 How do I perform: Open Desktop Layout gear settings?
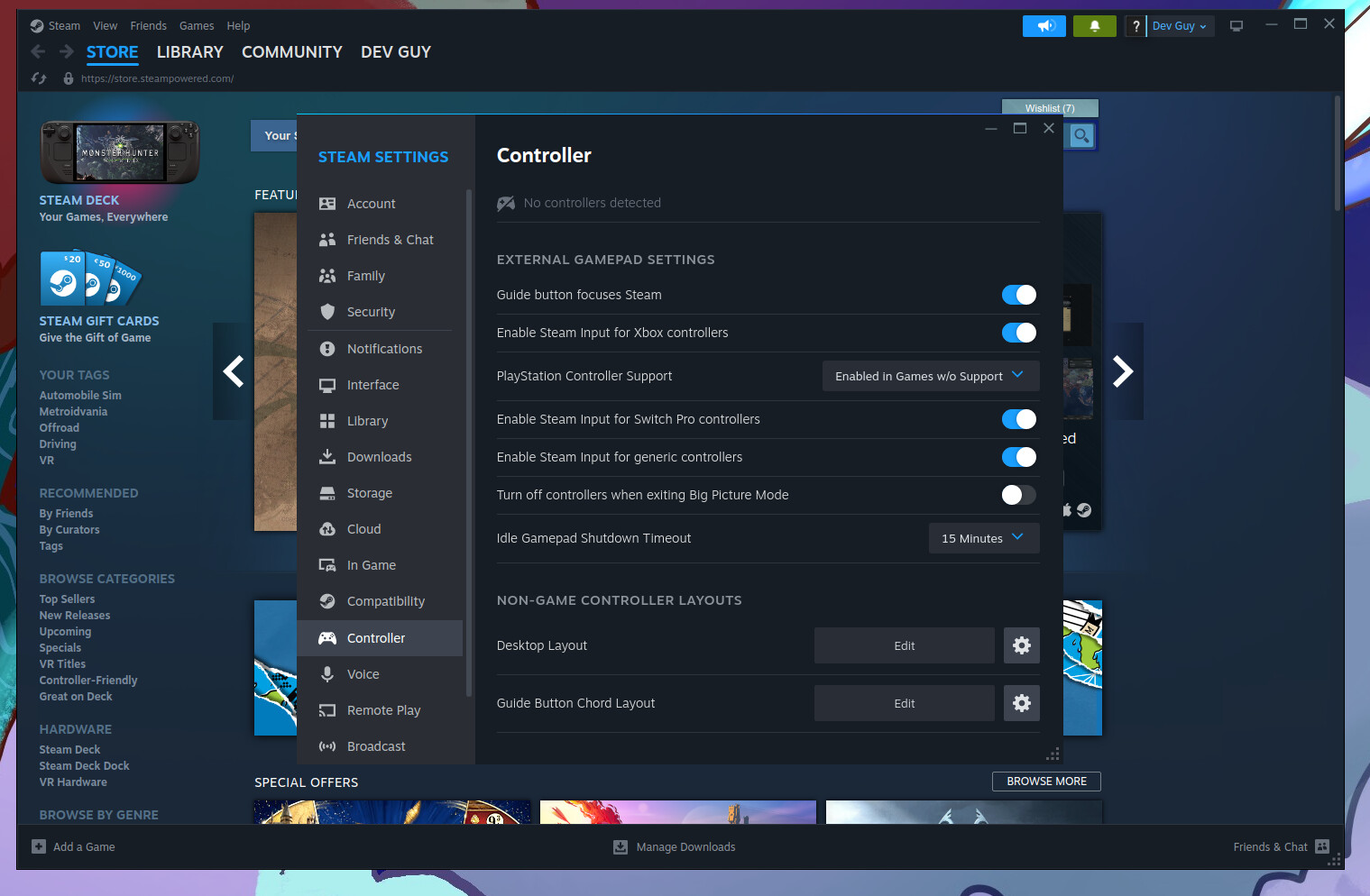[1021, 645]
